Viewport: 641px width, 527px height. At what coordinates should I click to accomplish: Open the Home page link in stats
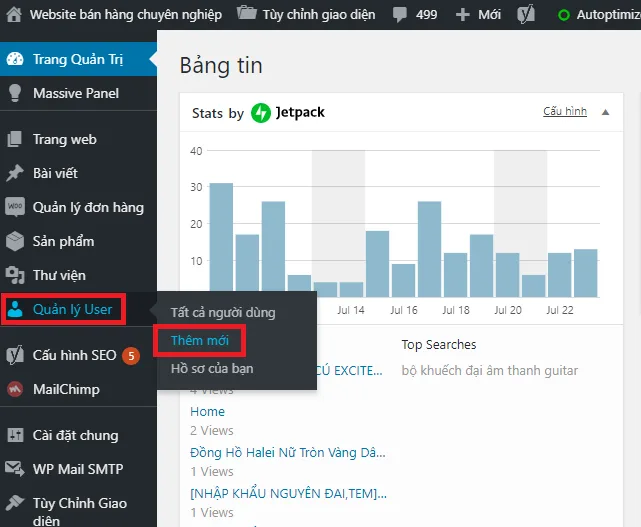(207, 411)
